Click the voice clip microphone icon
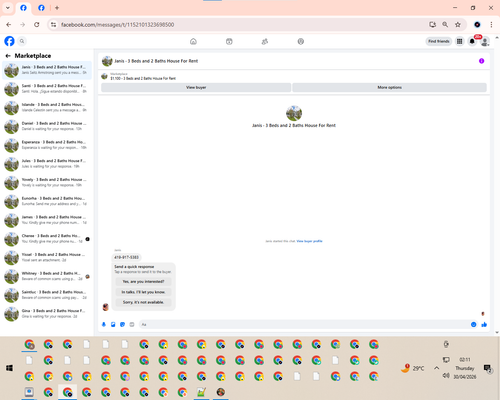 point(104,324)
